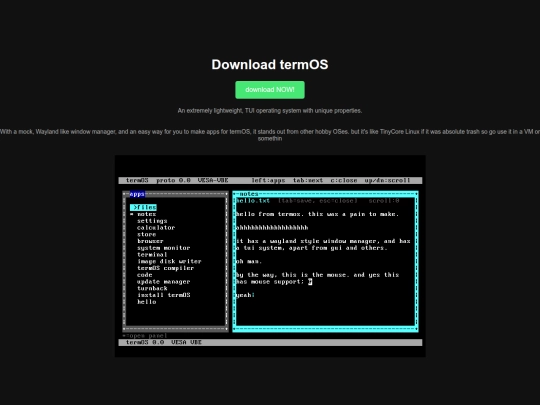Click 'image disk writer' entry
The image size is (540, 405).
point(169,261)
